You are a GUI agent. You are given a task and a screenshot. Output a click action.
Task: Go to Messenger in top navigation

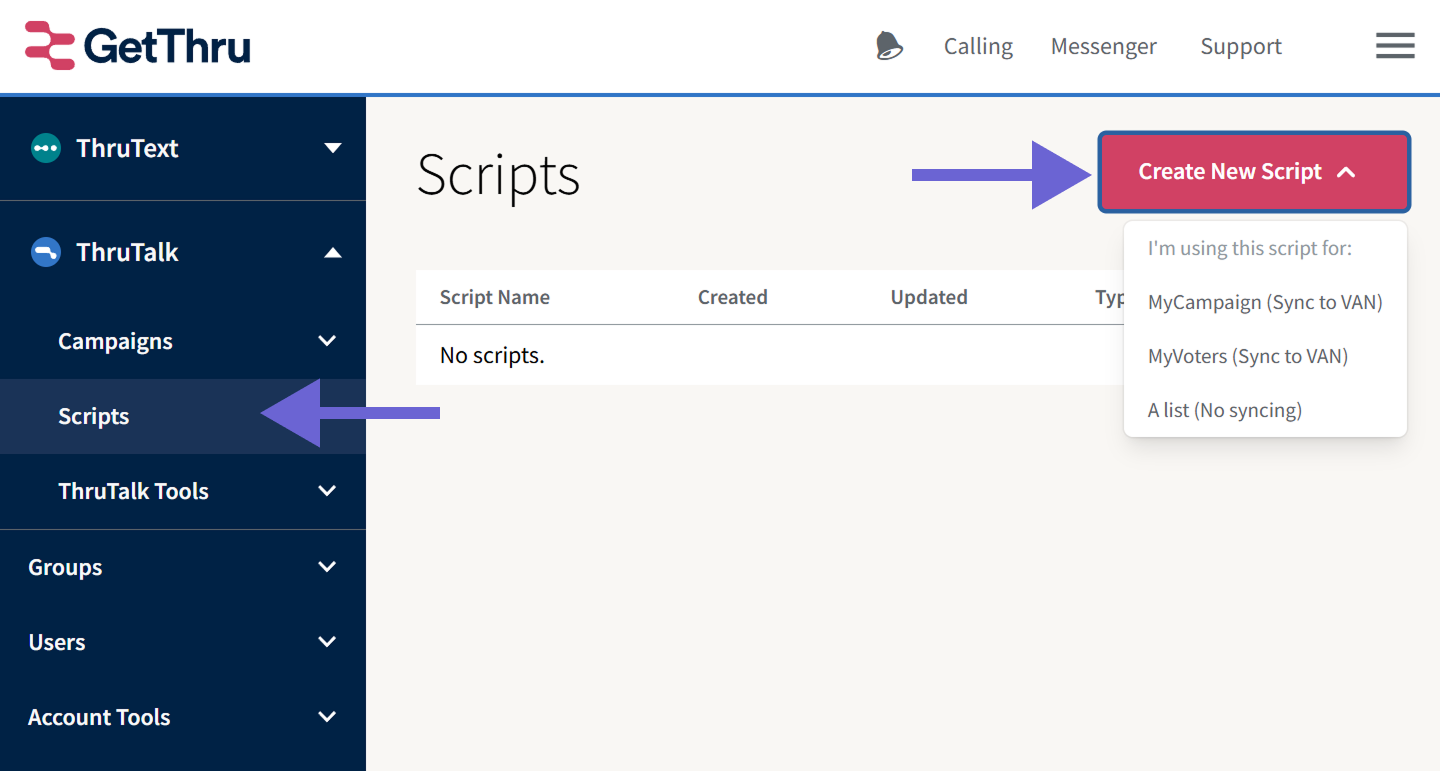(x=1104, y=46)
